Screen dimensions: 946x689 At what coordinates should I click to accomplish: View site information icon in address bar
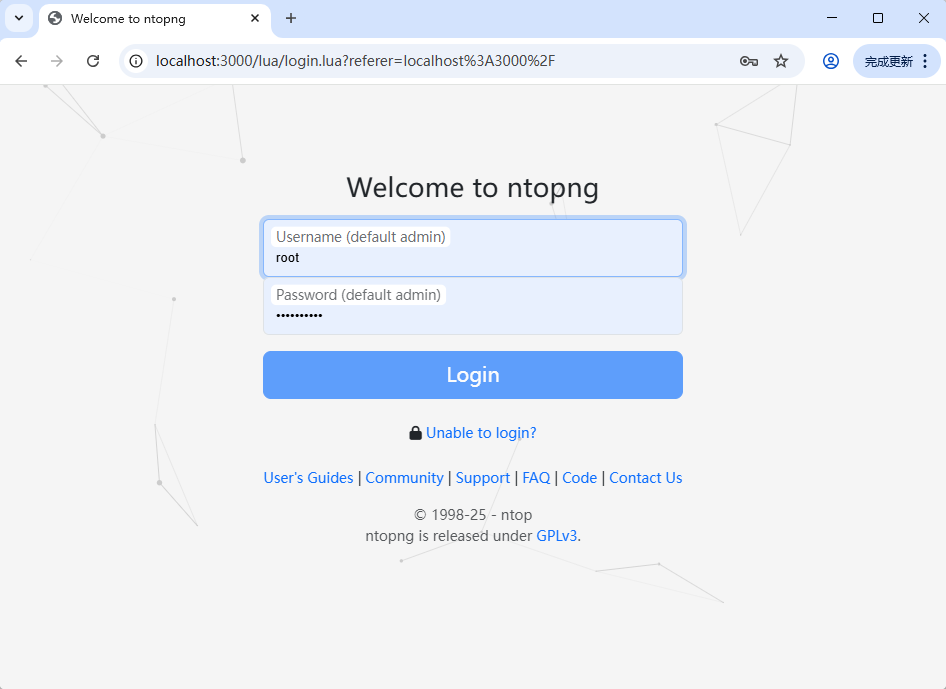pos(136,61)
